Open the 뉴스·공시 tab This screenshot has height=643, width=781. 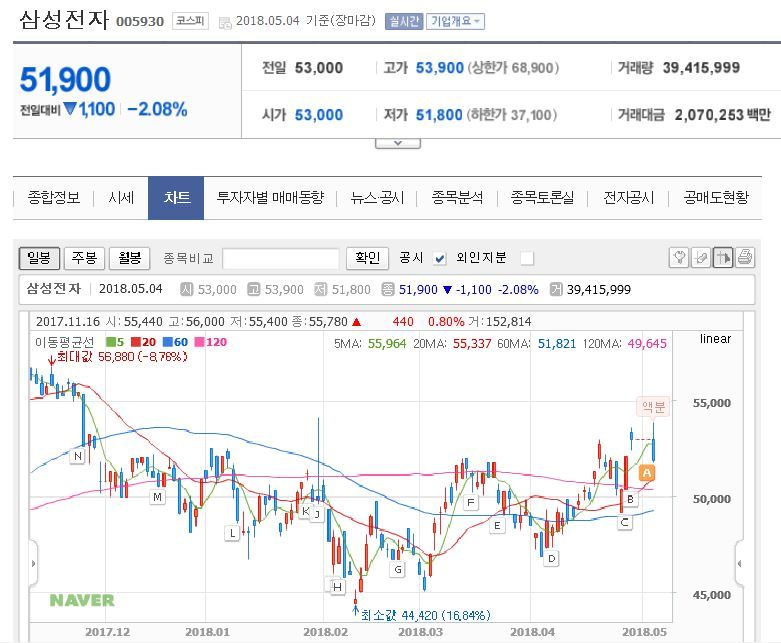pyautogui.click(x=377, y=198)
